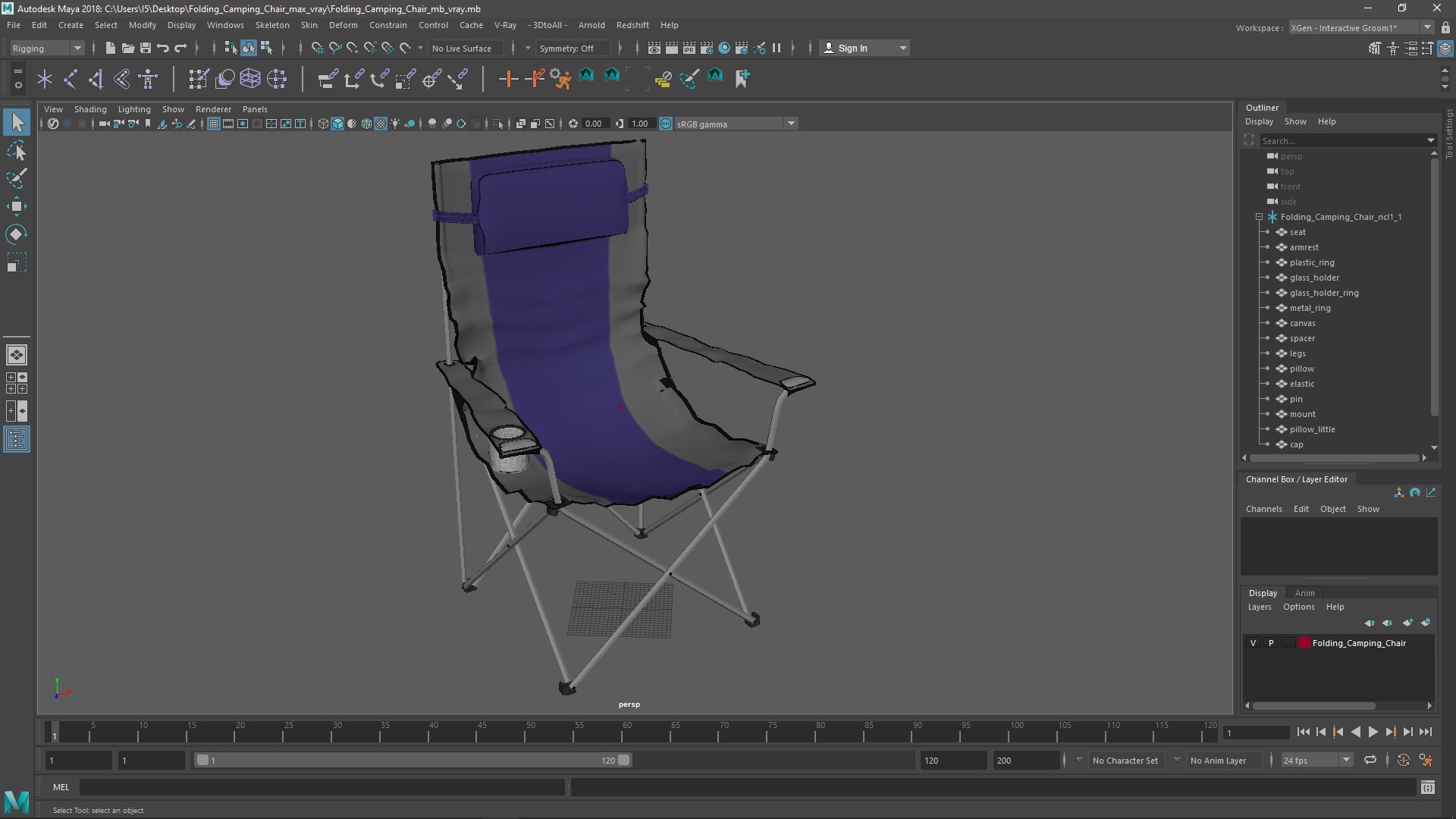Open the Rigging menu set dropdown
Viewport: 1456px width, 819px height.
point(47,48)
